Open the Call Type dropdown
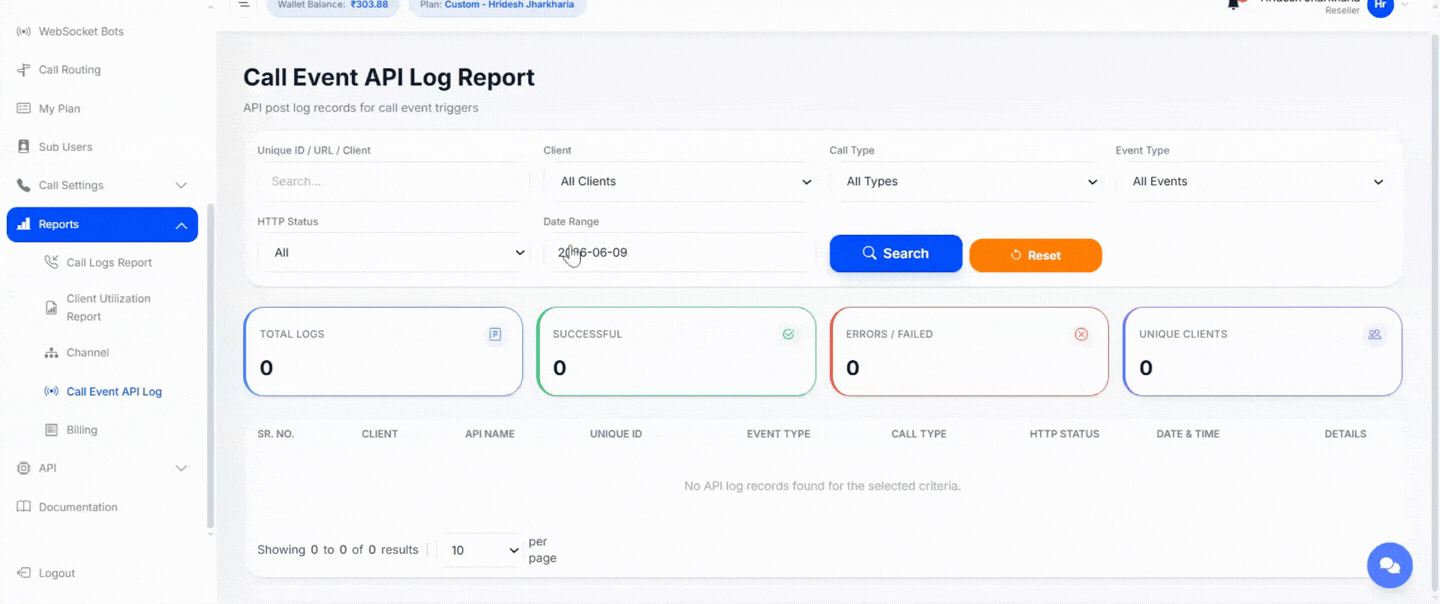The width and height of the screenshot is (1440, 604). pos(966,182)
